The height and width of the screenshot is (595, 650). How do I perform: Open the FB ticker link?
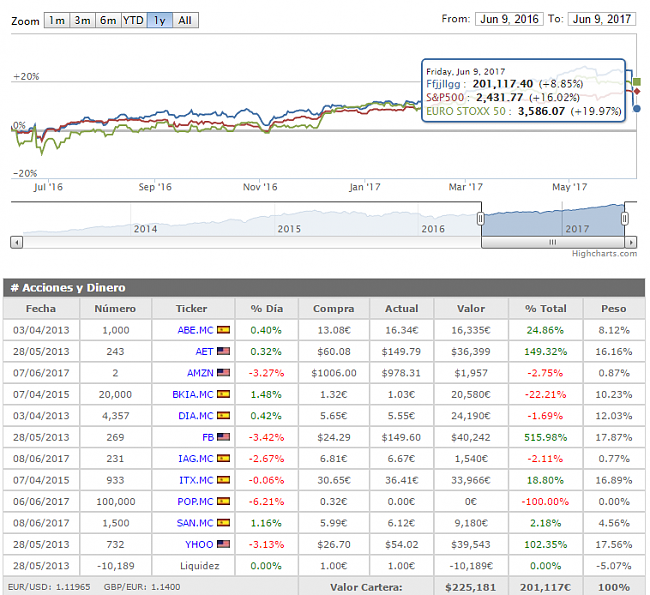(x=208, y=437)
